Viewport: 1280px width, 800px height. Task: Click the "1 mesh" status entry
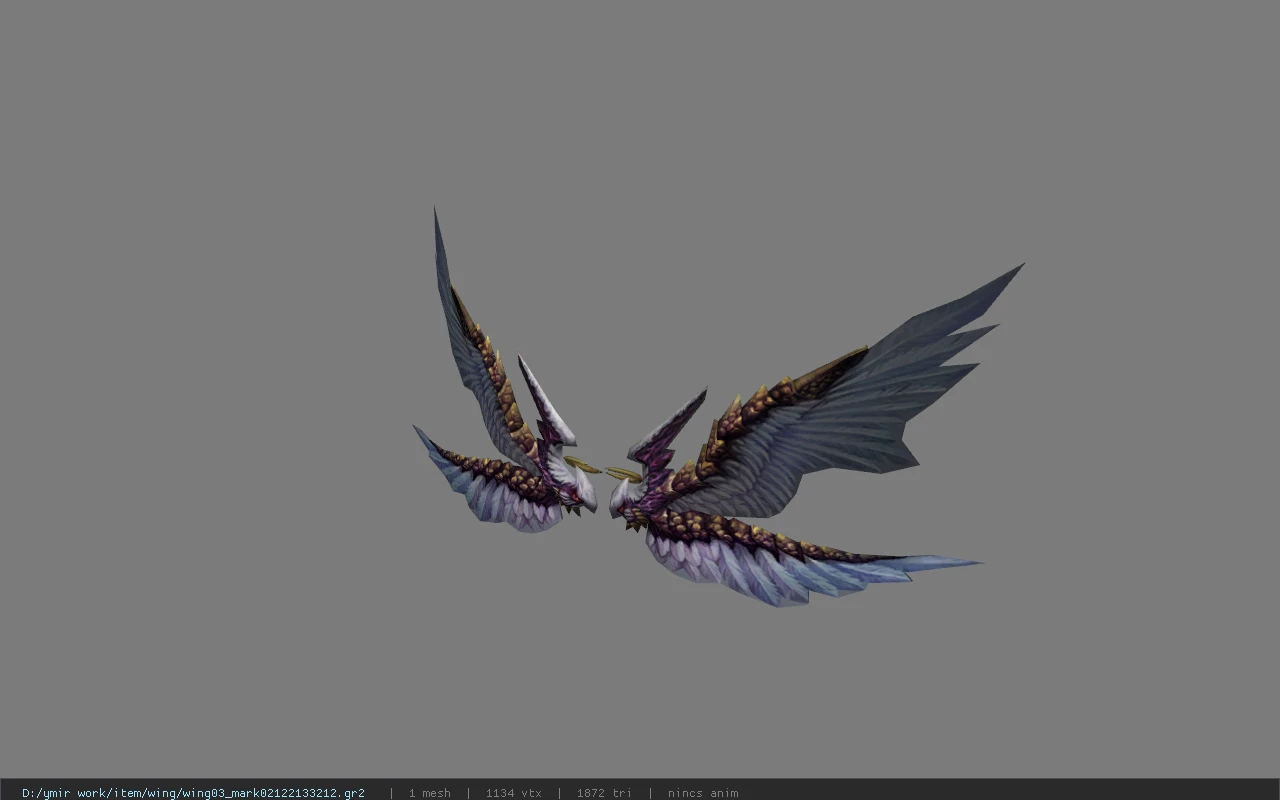tap(430, 793)
